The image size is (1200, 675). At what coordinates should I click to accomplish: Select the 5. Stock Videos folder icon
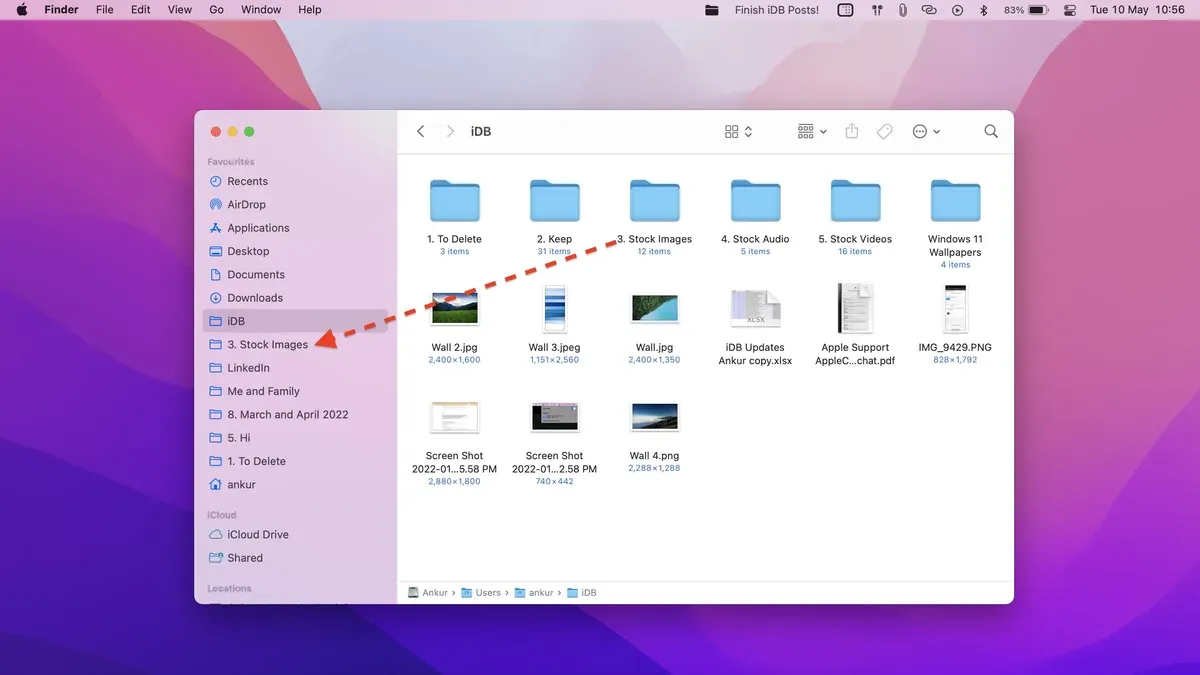pos(855,201)
